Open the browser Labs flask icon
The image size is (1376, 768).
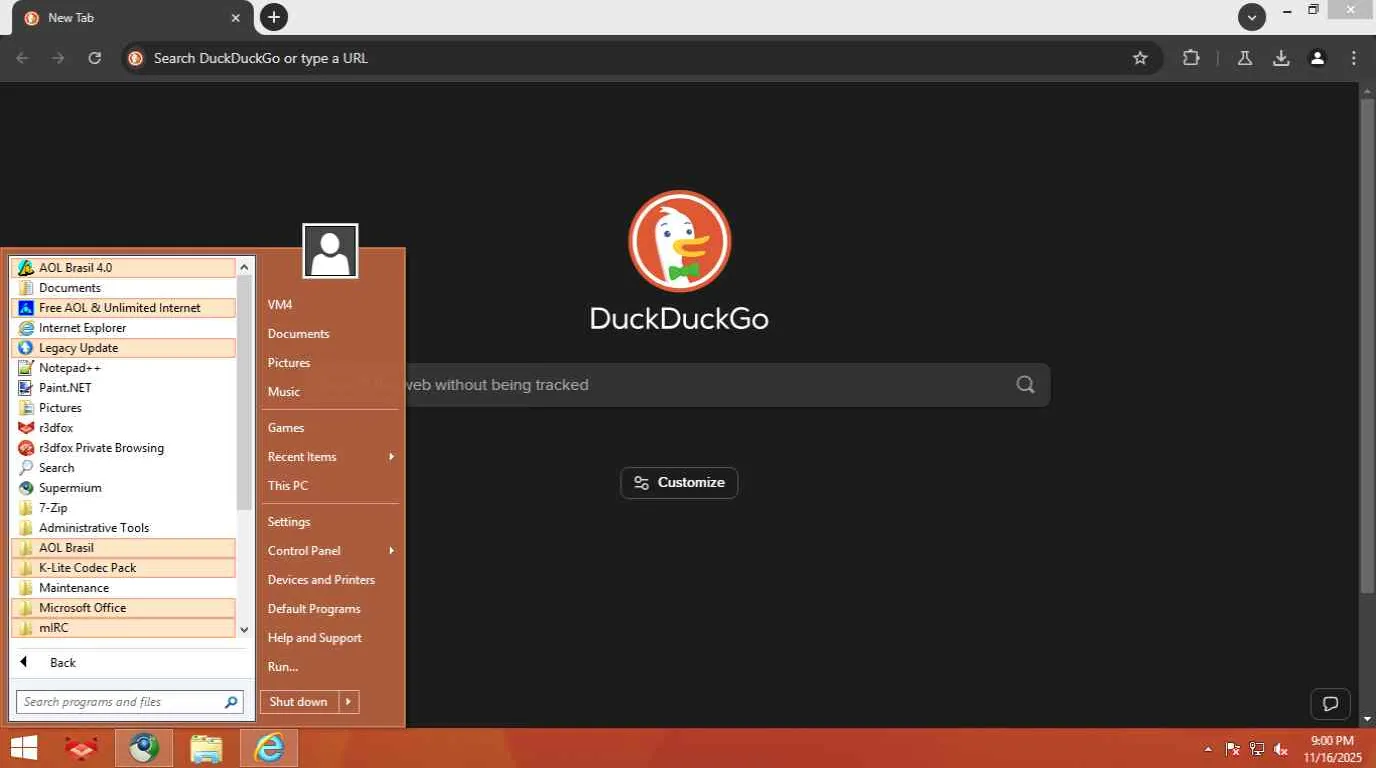1245,58
